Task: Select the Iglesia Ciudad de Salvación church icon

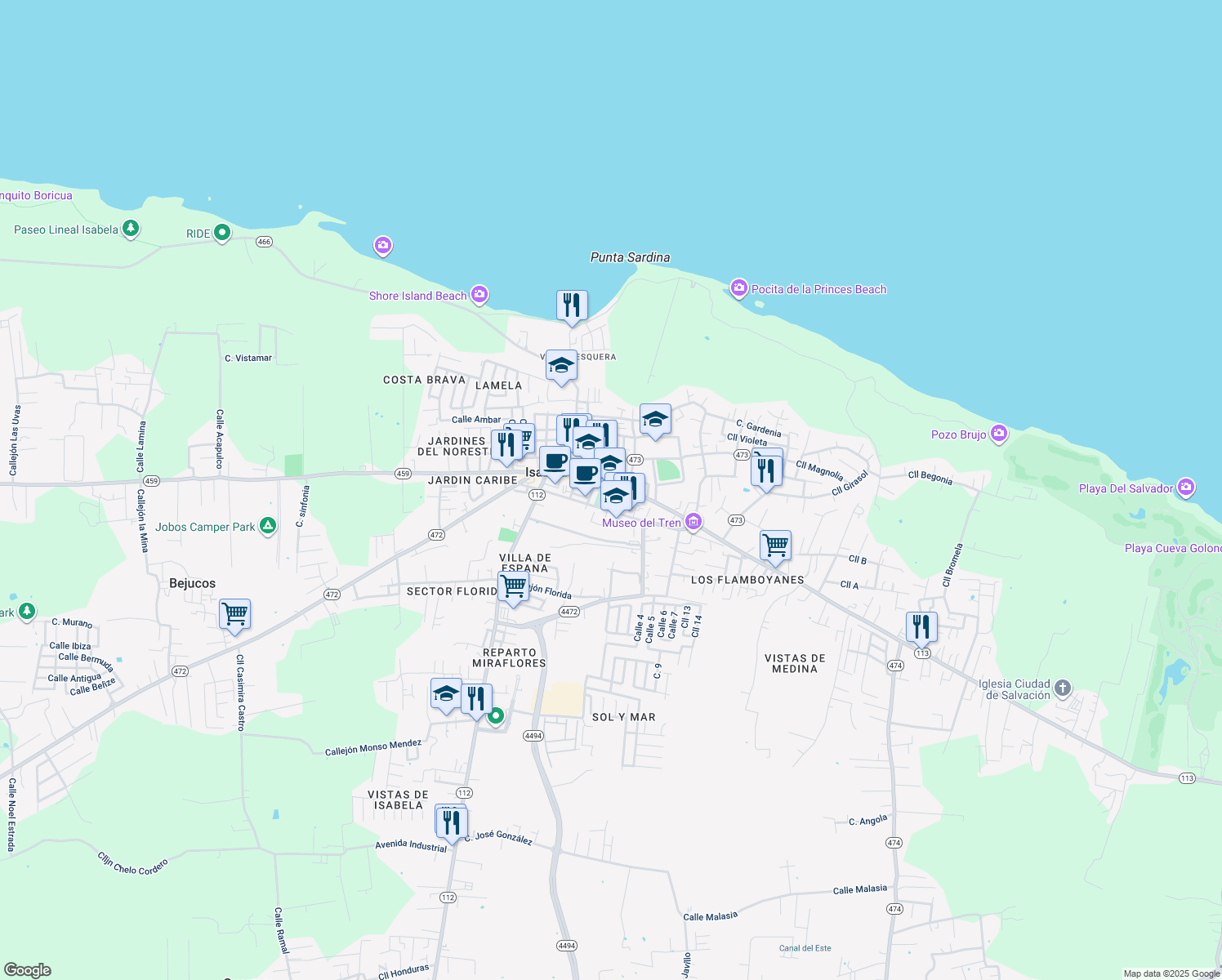Action: tap(1061, 687)
